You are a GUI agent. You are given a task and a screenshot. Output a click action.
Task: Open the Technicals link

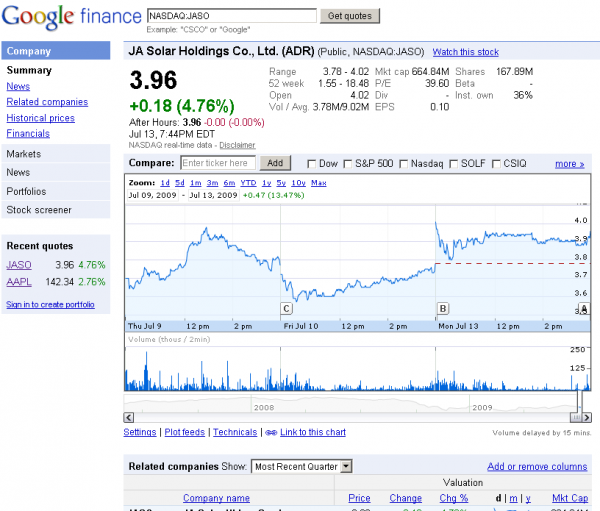pos(235,432)
